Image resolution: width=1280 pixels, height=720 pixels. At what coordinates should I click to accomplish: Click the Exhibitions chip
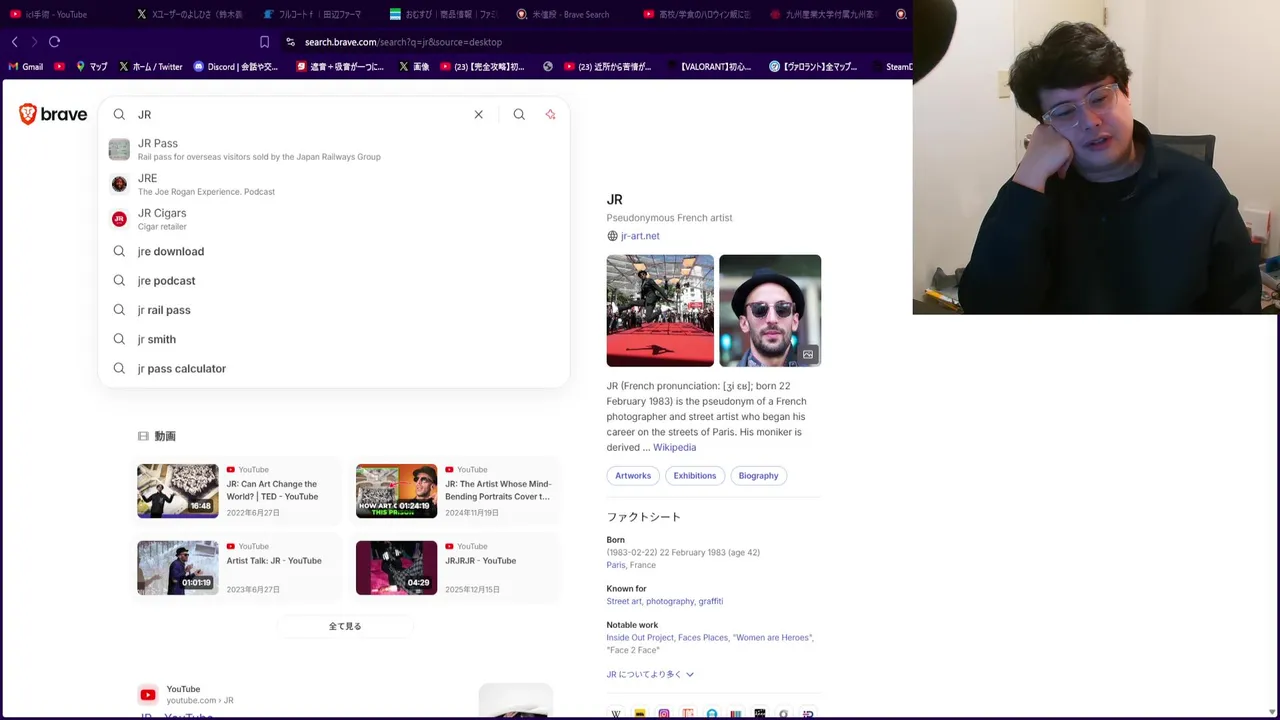point(694,476)
